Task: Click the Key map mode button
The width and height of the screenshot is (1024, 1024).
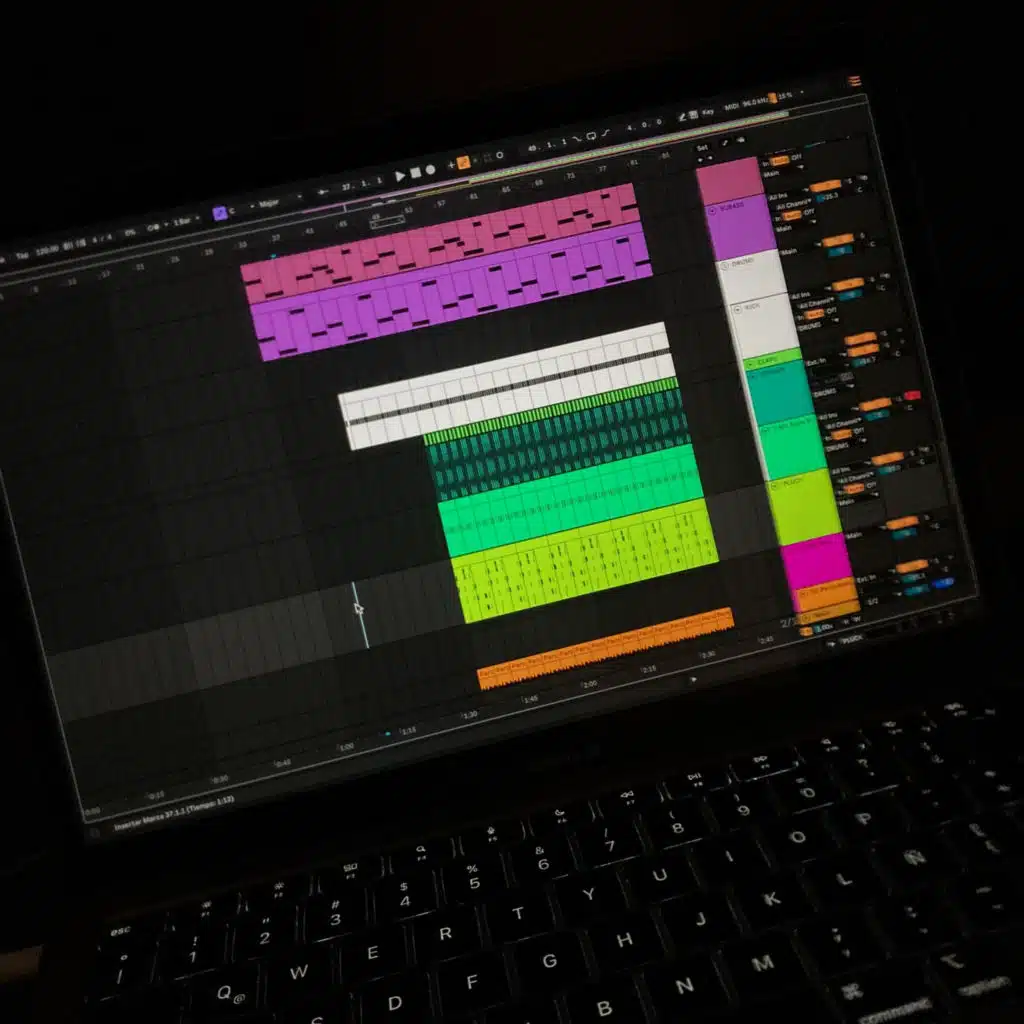Action: [708, 113]
